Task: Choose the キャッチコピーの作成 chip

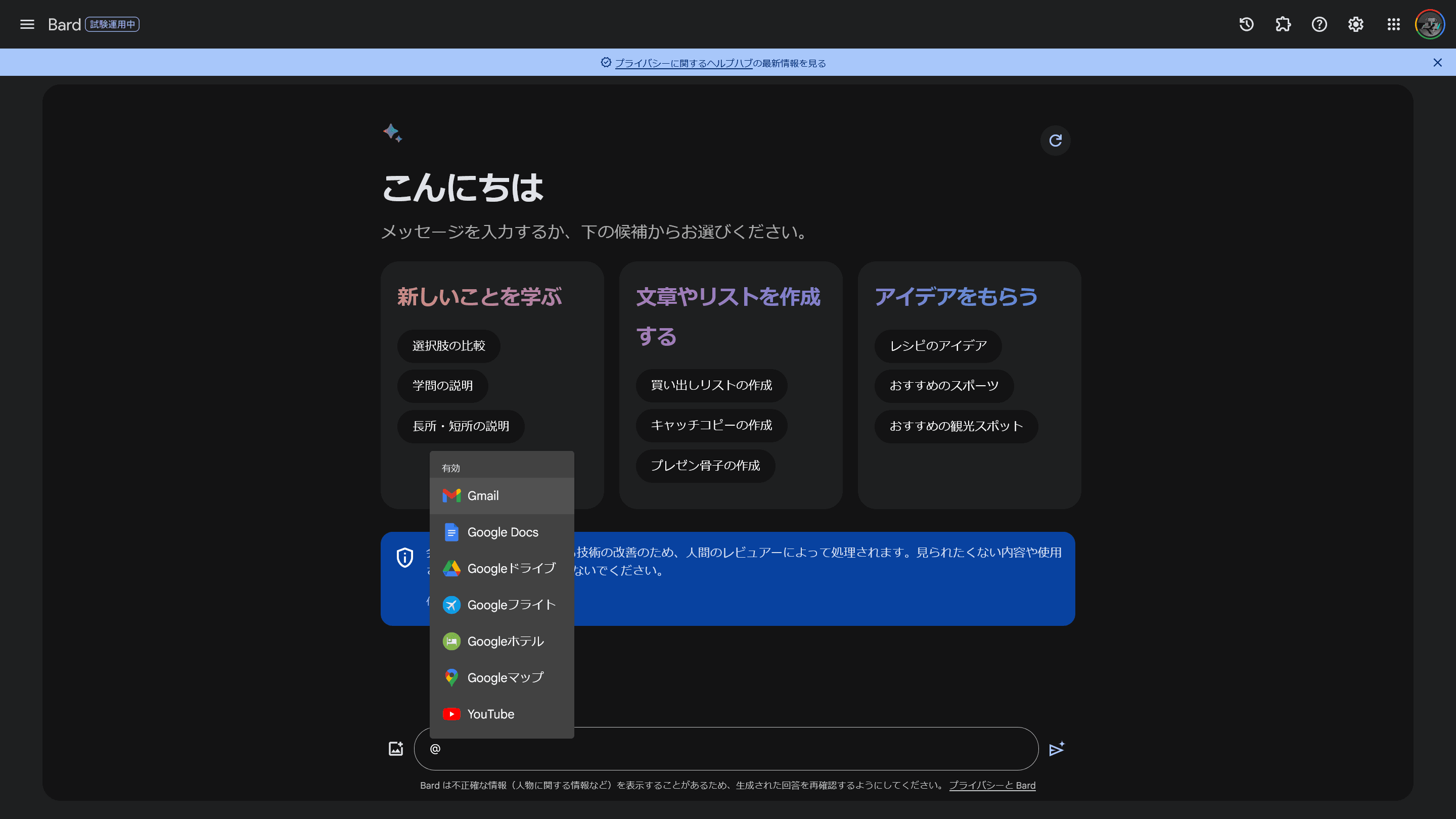Action: (x=711, y=426)
